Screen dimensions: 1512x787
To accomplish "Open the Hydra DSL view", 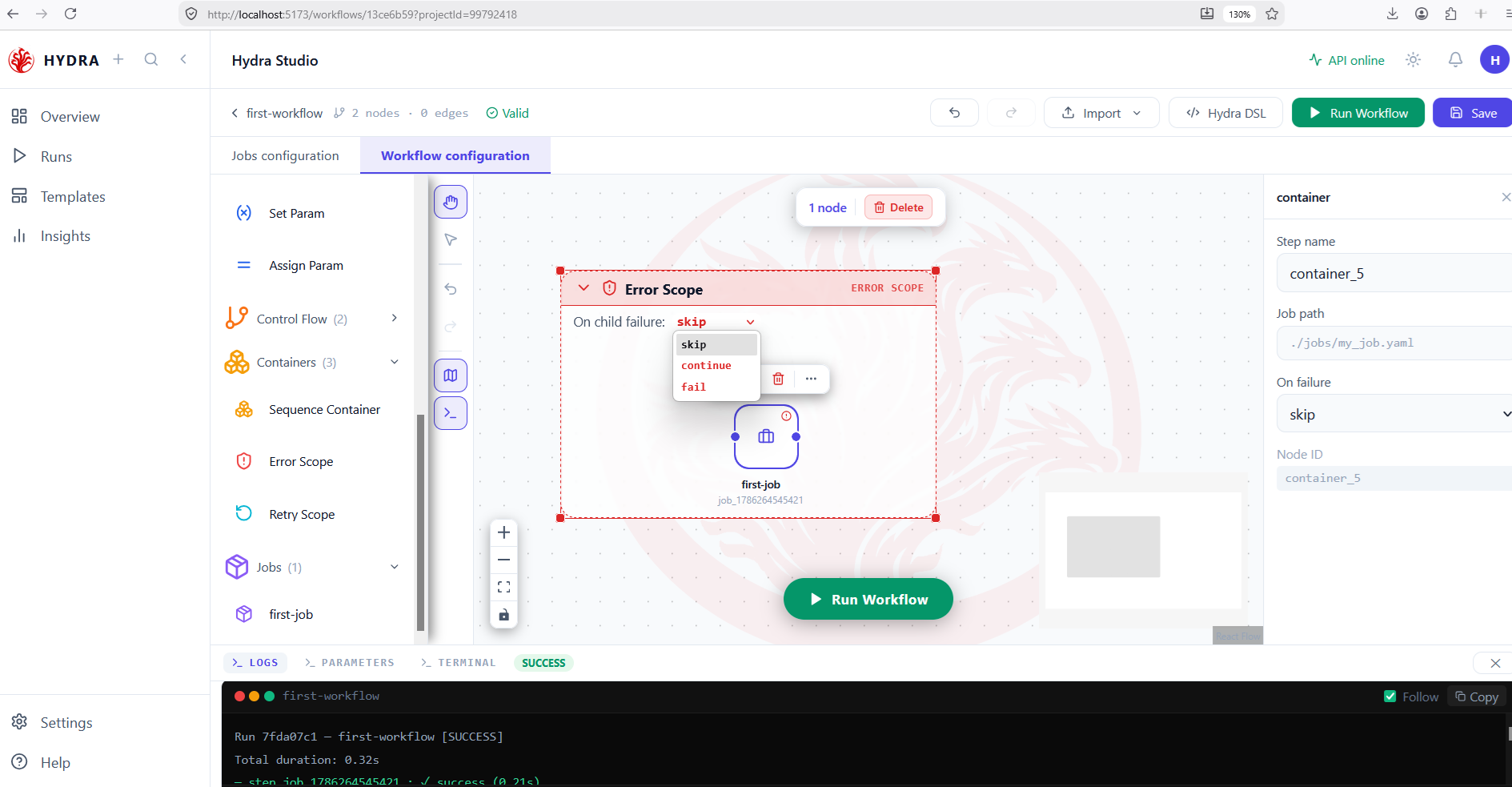I will point(1225,113).
